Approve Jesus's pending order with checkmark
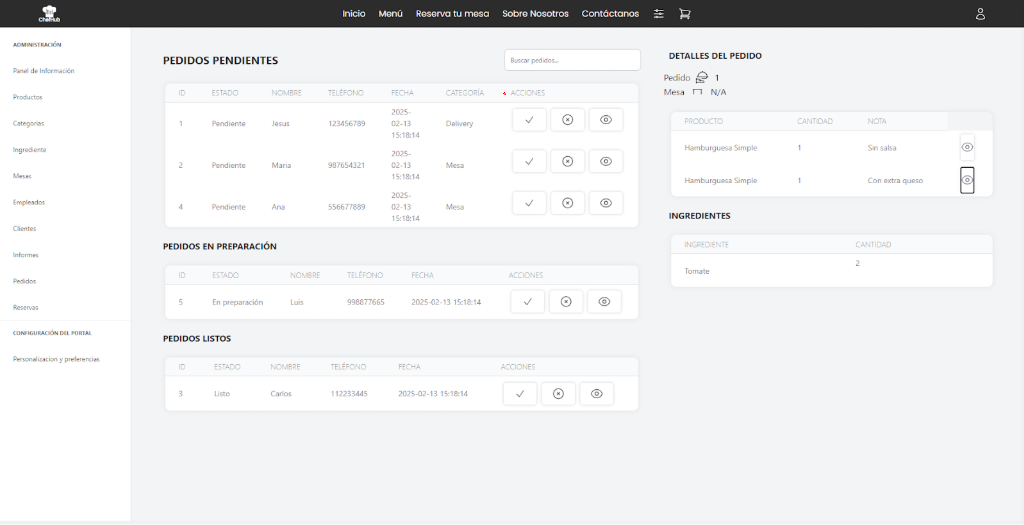The height and width of the screenshot is (525, 1024). 529,120
